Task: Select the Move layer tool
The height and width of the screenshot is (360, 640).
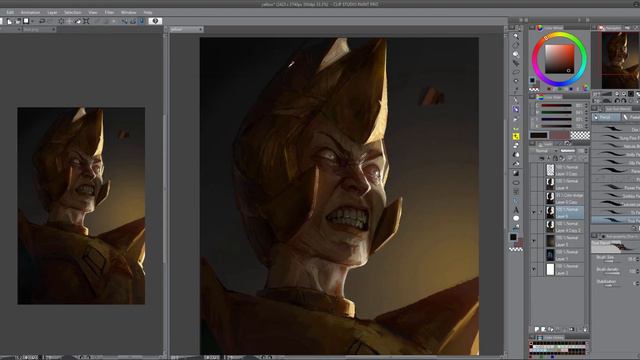Action: tap(516, 63)
